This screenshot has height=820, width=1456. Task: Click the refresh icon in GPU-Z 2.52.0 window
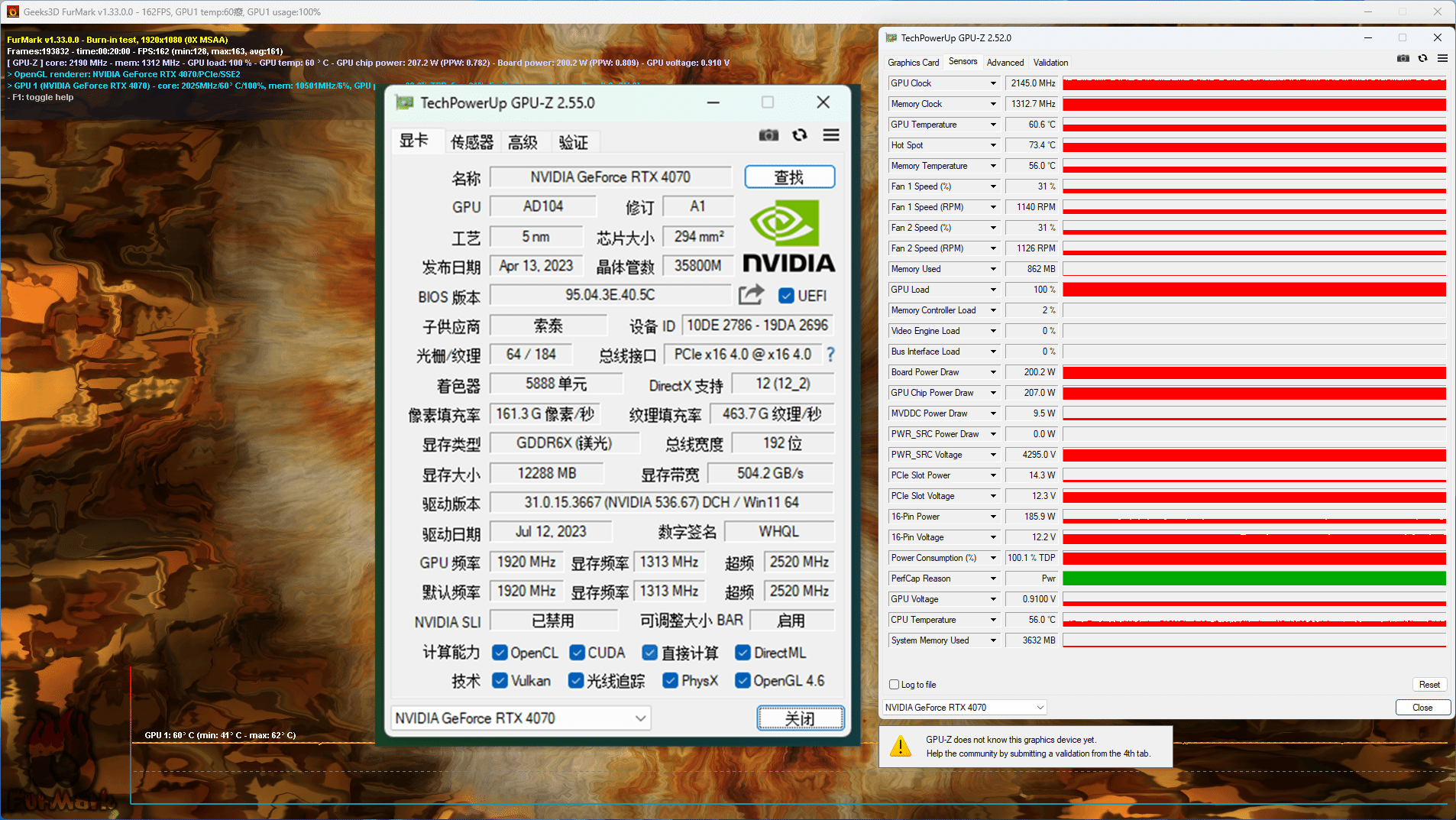click(1422, 58)
